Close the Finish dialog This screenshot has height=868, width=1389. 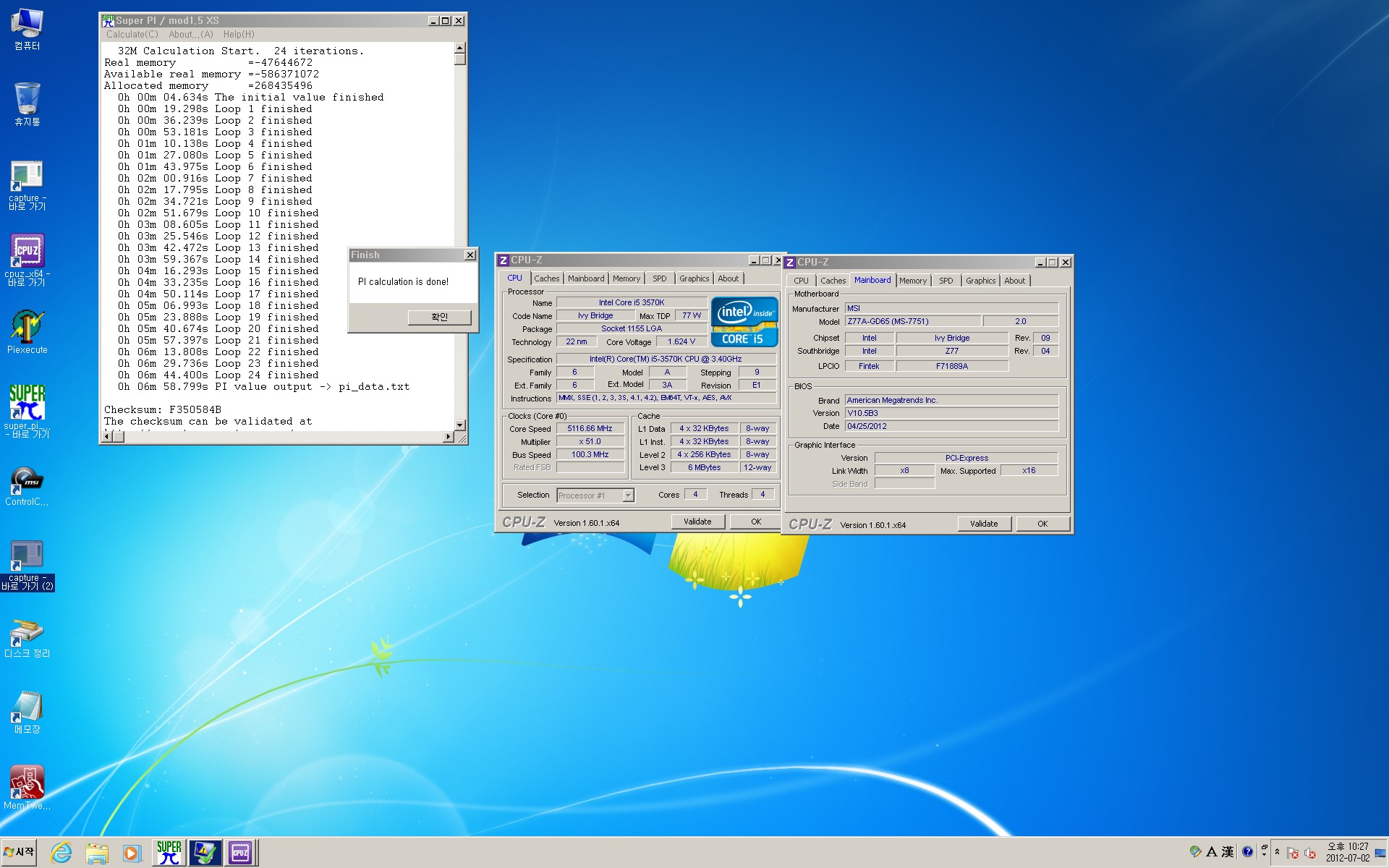tap(470, 255)
